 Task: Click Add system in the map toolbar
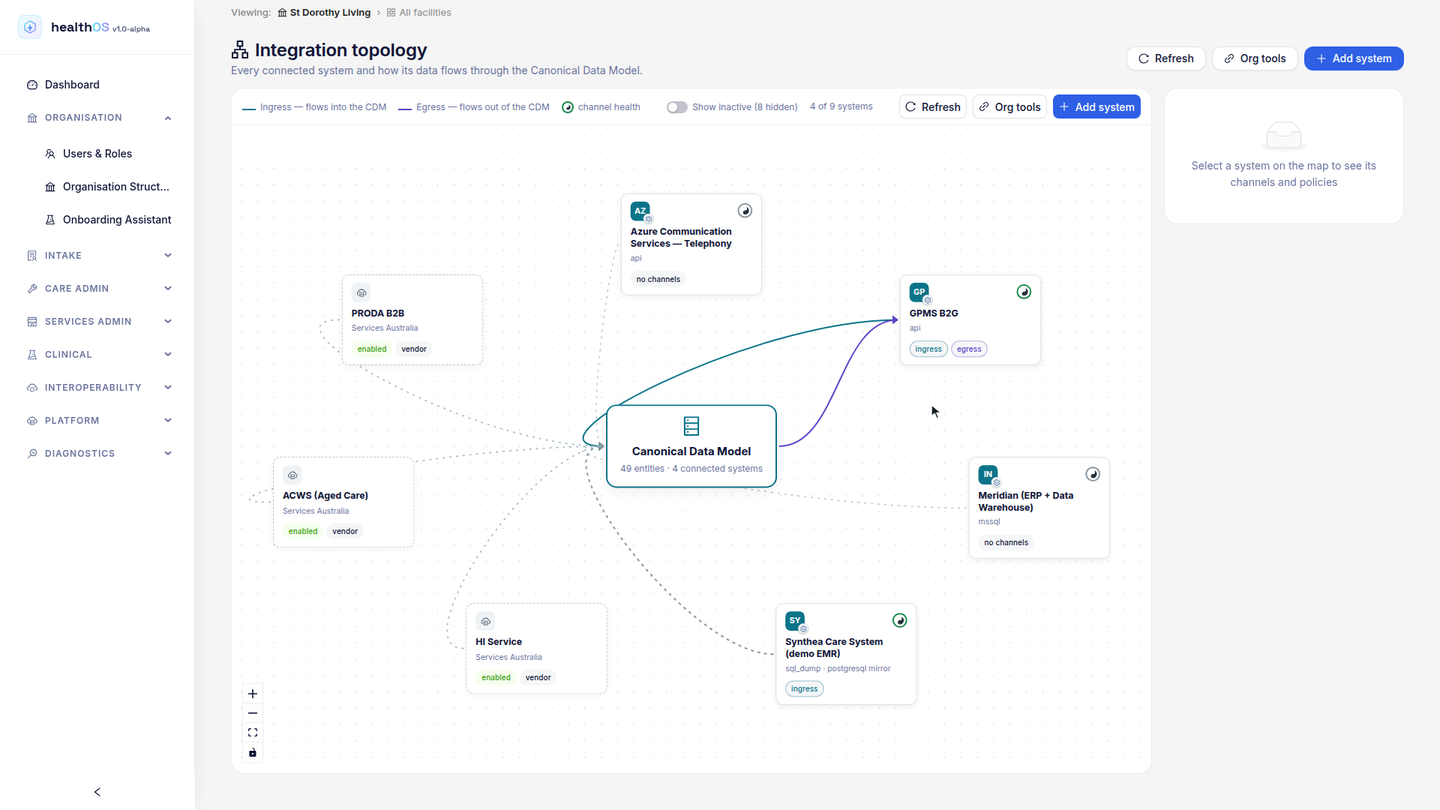point(1097,107)
